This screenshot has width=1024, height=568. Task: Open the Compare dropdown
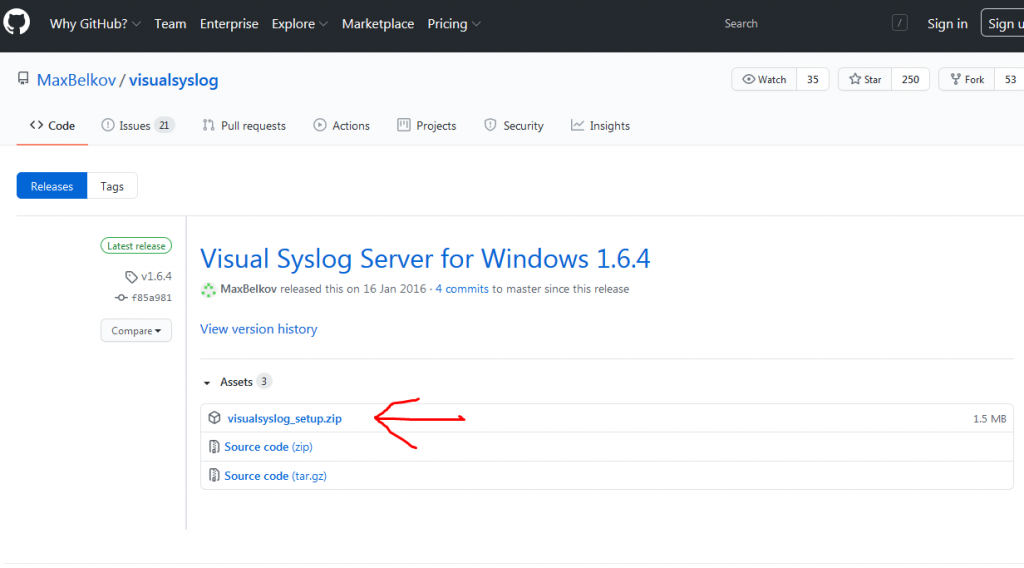(x=136, y=330)
